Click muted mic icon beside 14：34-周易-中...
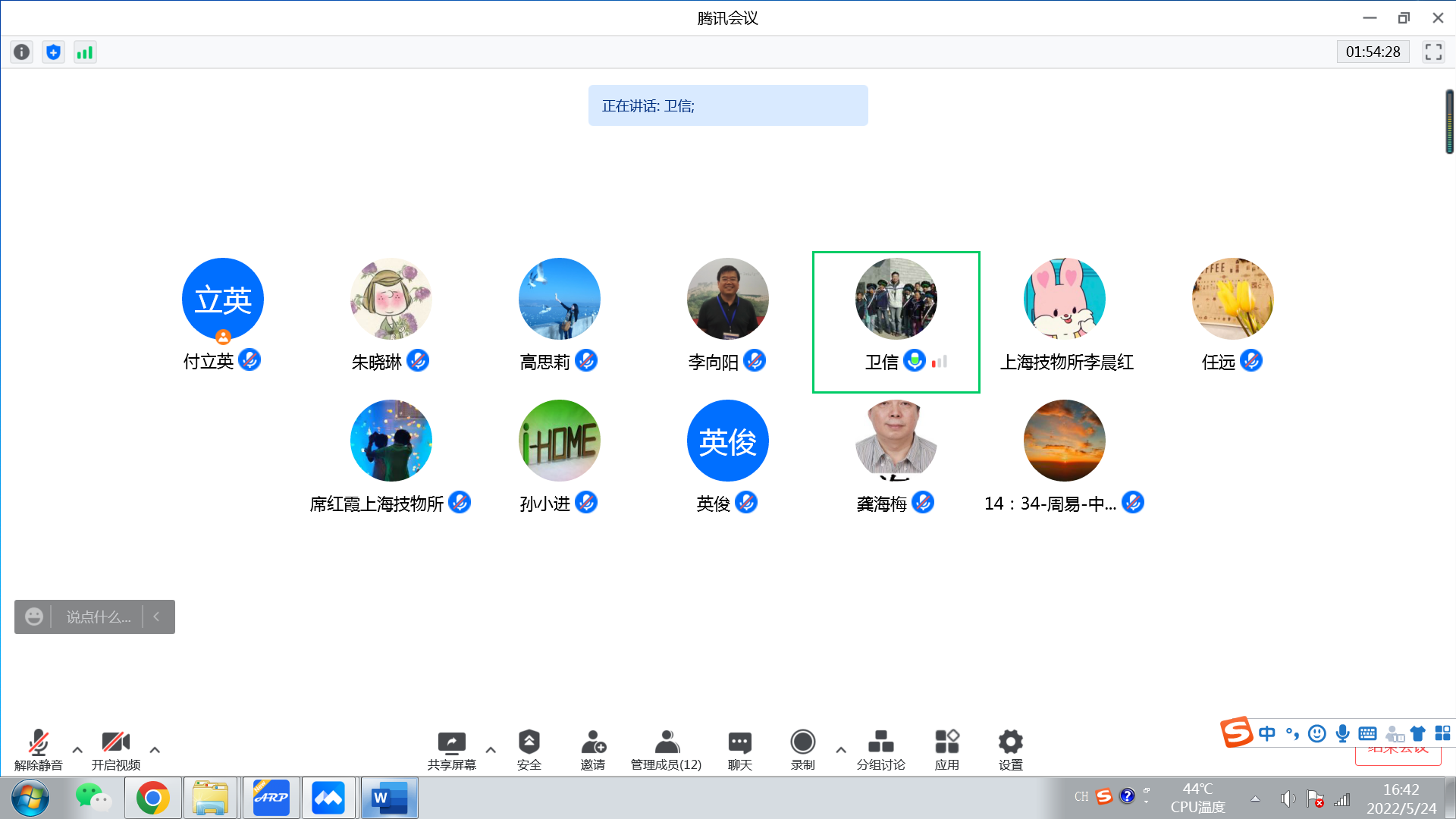The image size is (1456, 819). pos(1133,502)
